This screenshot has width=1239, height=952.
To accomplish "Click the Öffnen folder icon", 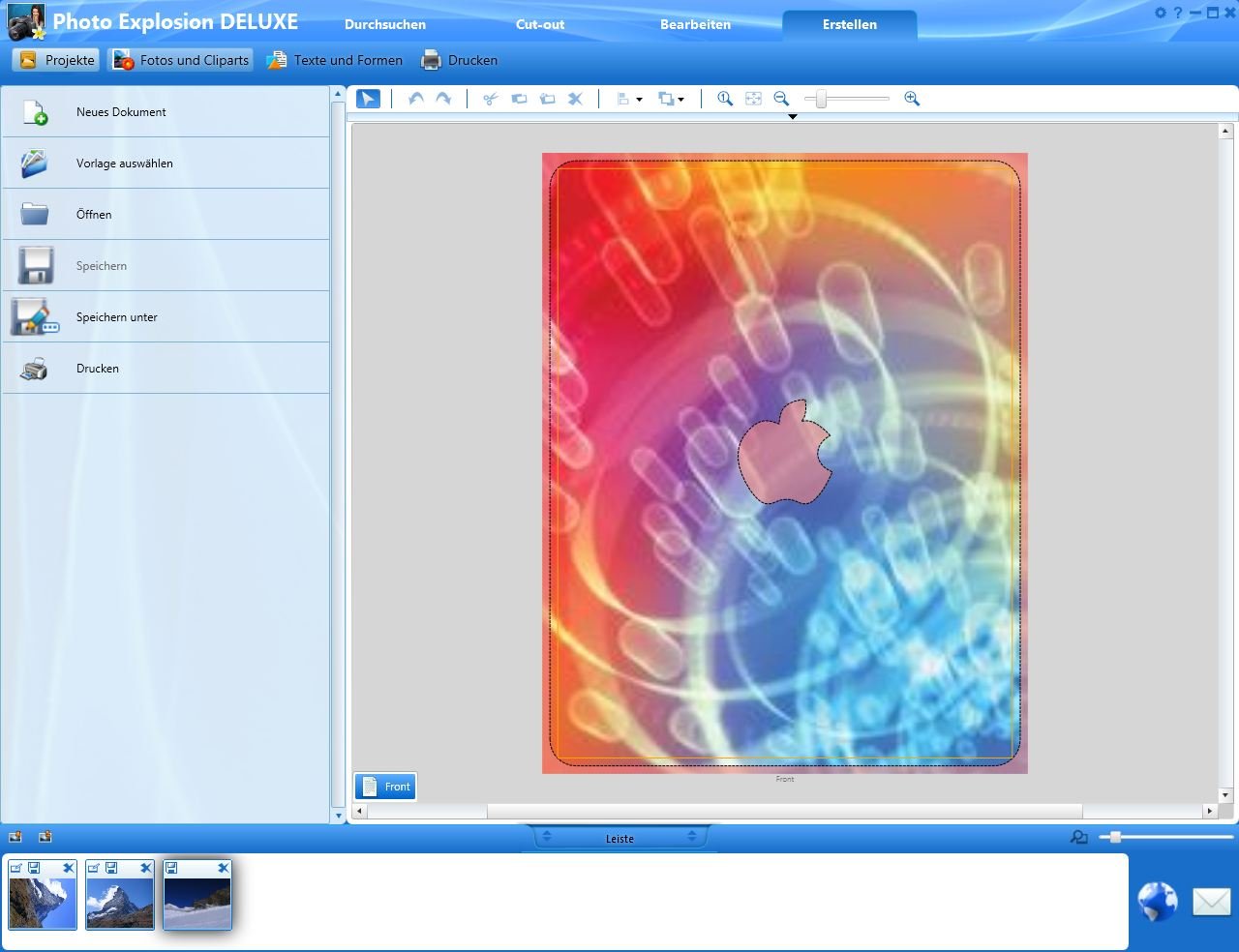I will [x=35, y=214].
